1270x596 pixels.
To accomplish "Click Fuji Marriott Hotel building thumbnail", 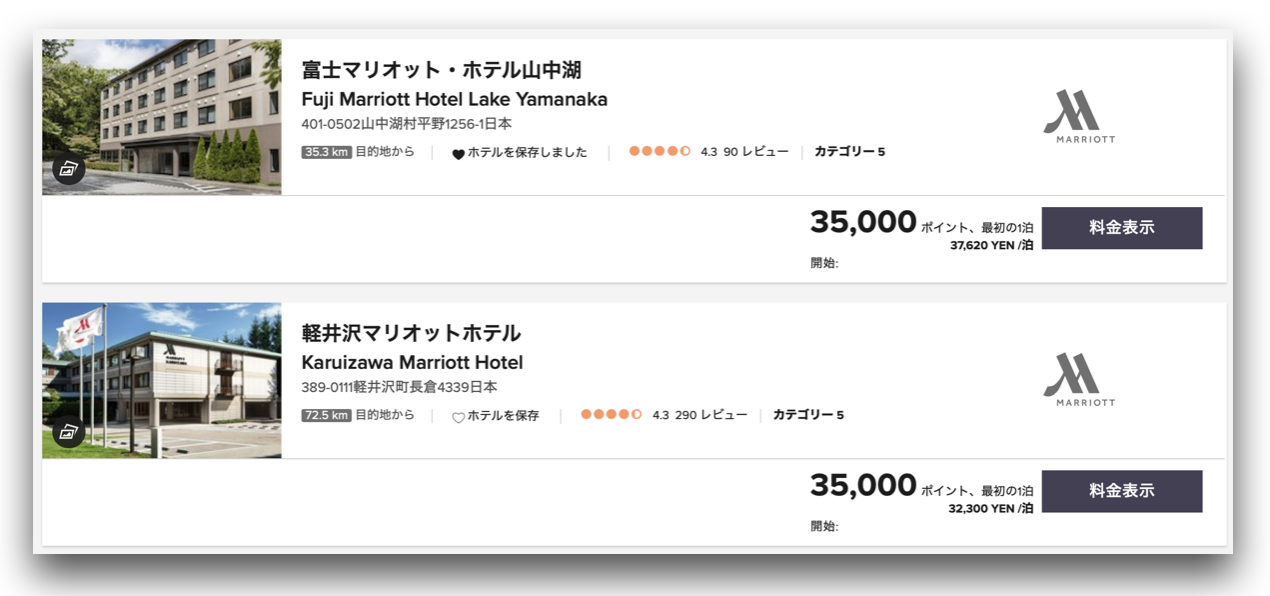I will (162, 117).
